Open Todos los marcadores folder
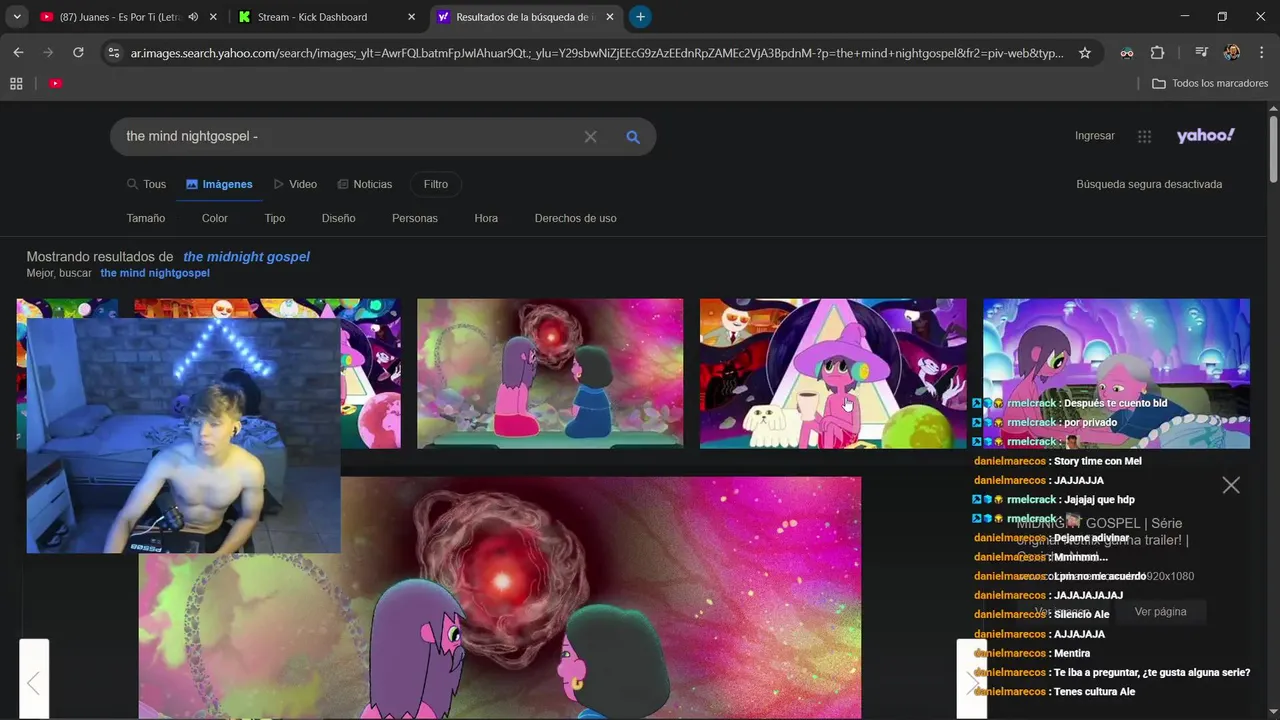This screenshot has width=1280, height=720. coord(1210,84)
